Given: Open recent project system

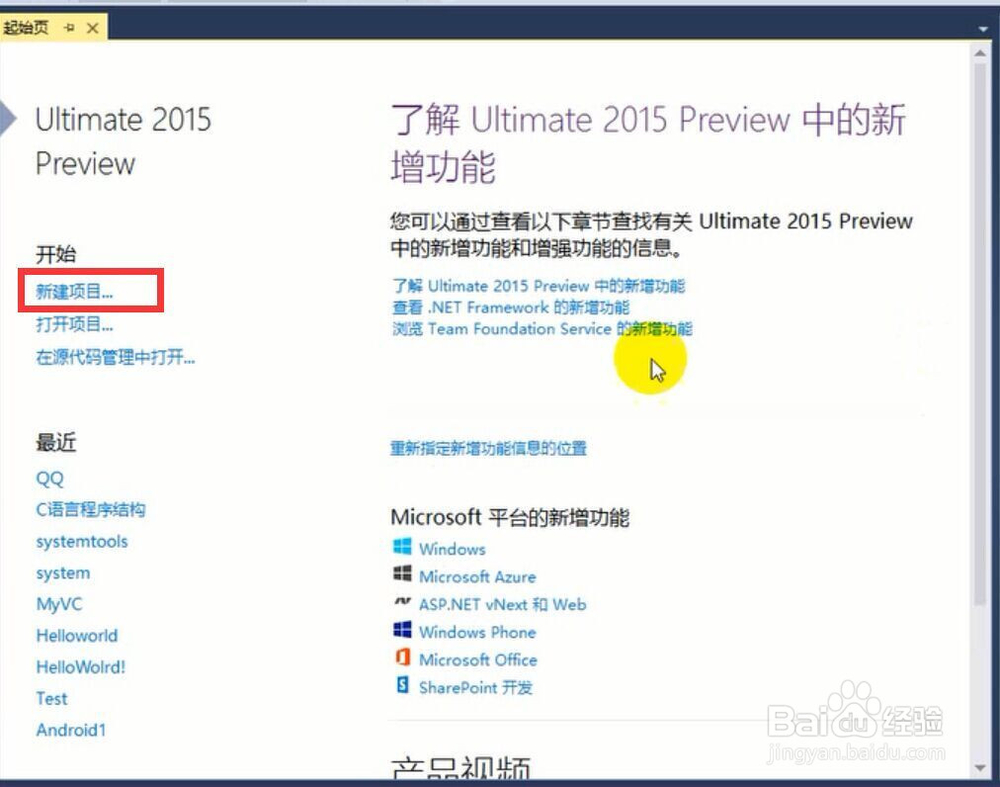Looking at the screenshot, I should (x=63, y=573).
